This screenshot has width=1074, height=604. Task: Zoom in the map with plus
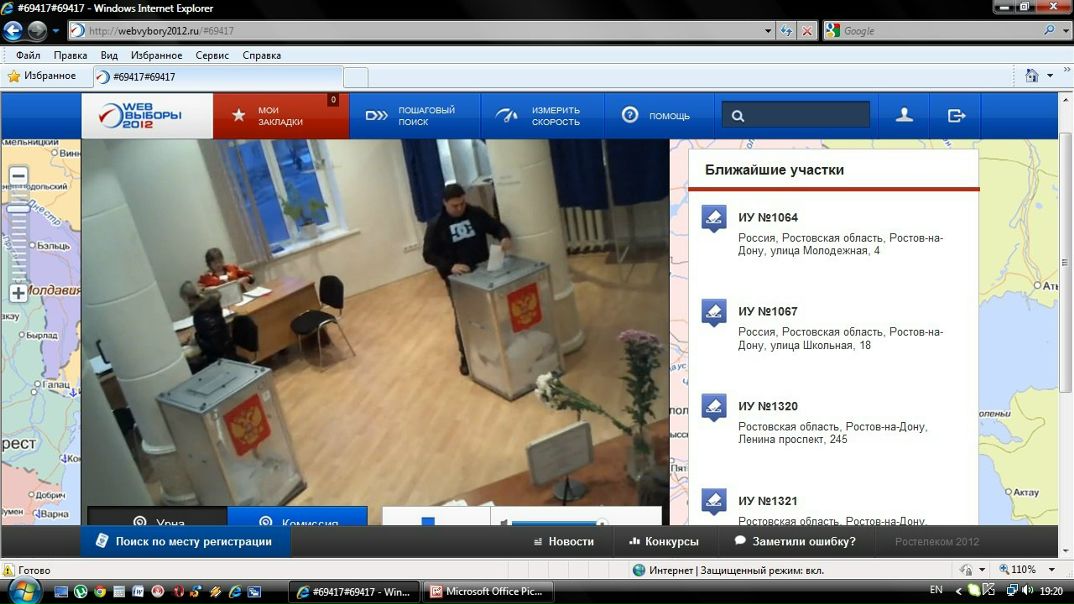18,293
